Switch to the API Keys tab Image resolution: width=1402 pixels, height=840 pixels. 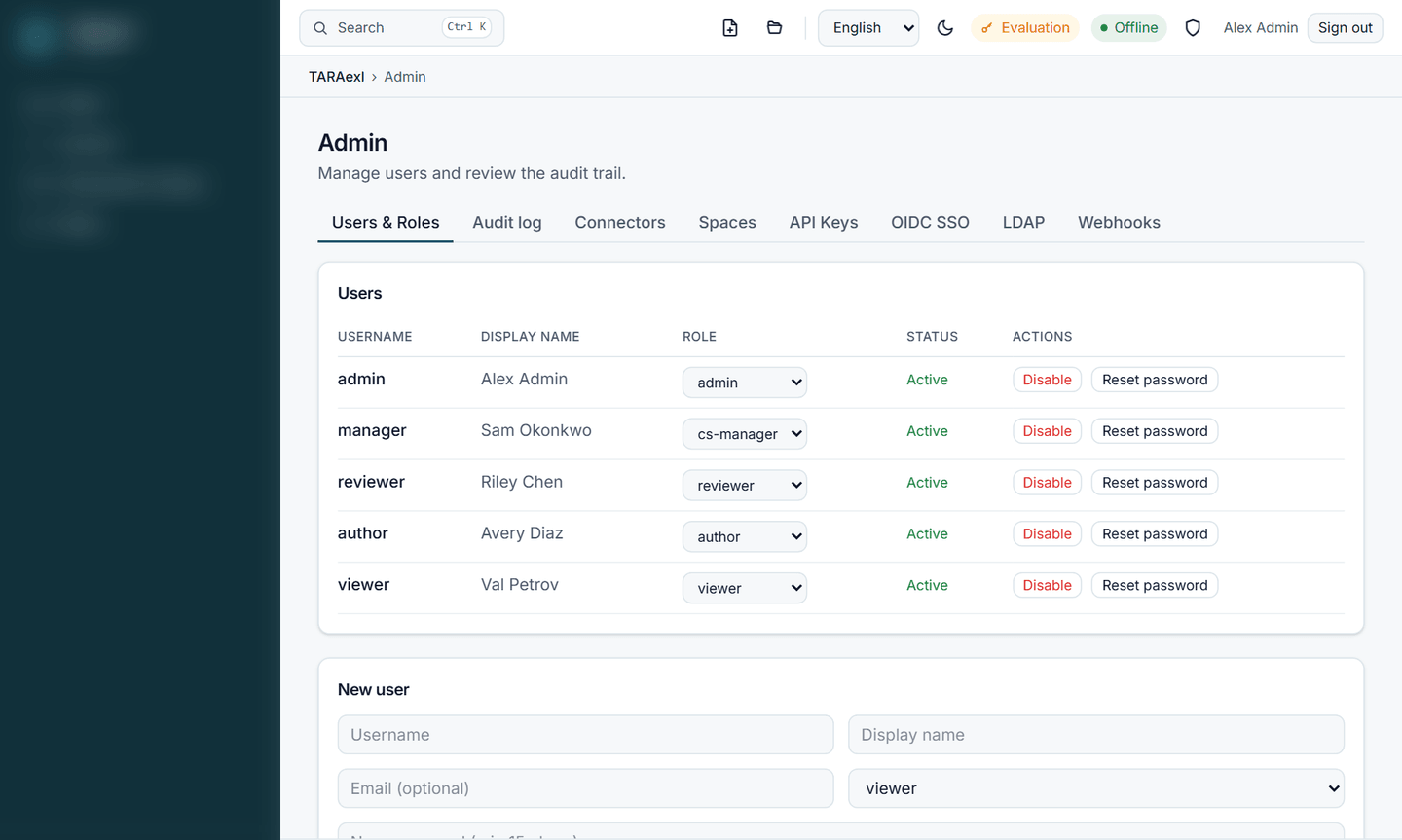(824, 223)
